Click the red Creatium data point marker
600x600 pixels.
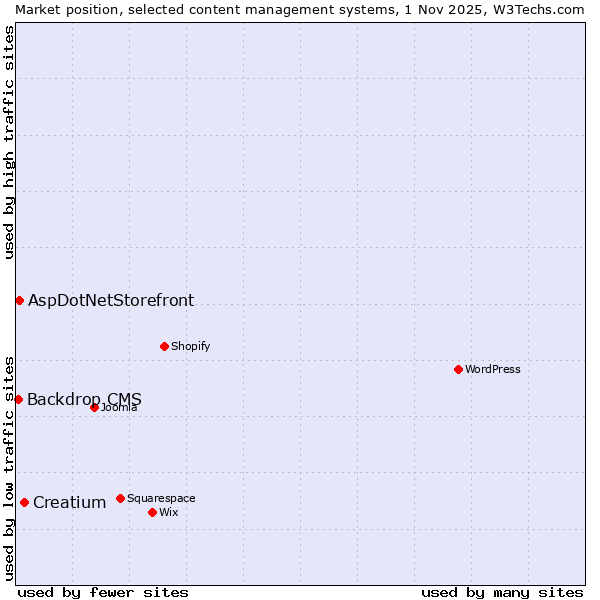[x=24, y=502]
